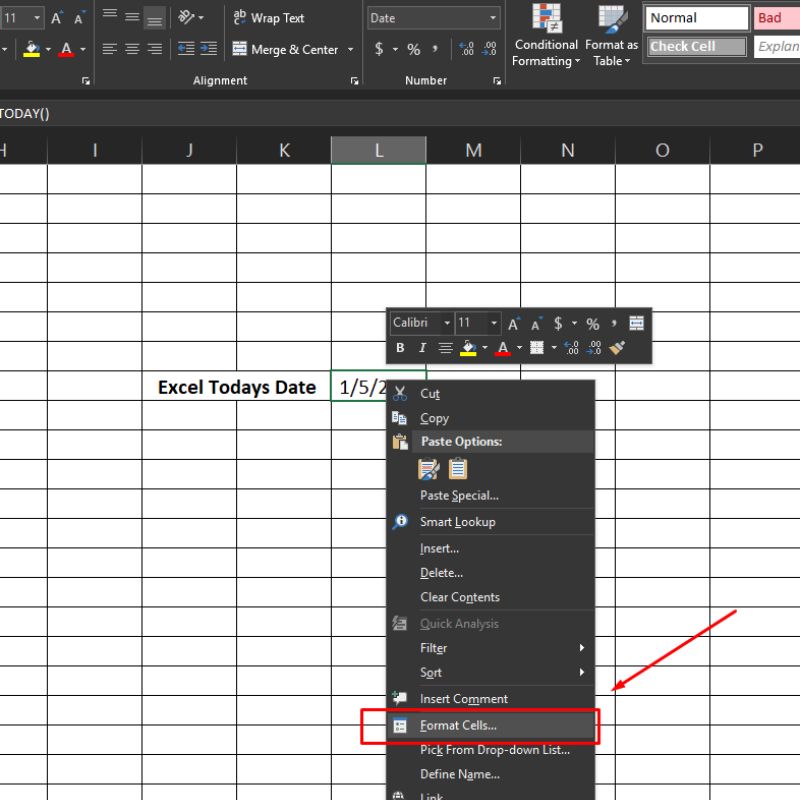Apply yellow fill color from mini toolbar
The width and height of the screenshot is (800, 800).
point(468,348)
